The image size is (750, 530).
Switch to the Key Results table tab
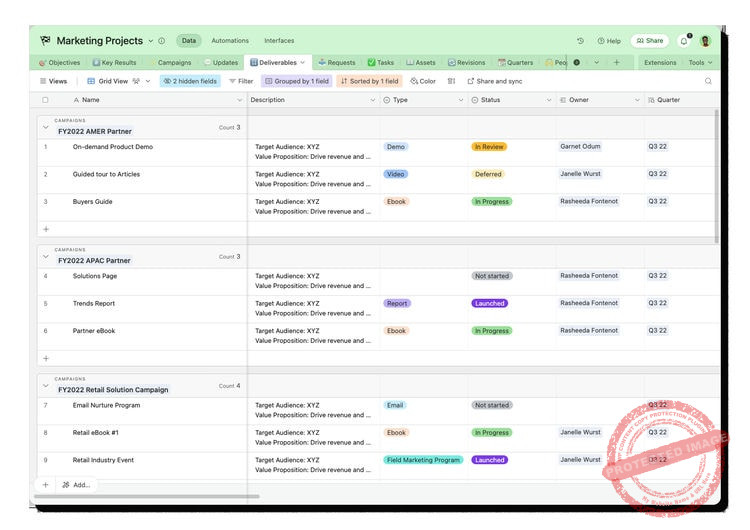coord(114,63)
